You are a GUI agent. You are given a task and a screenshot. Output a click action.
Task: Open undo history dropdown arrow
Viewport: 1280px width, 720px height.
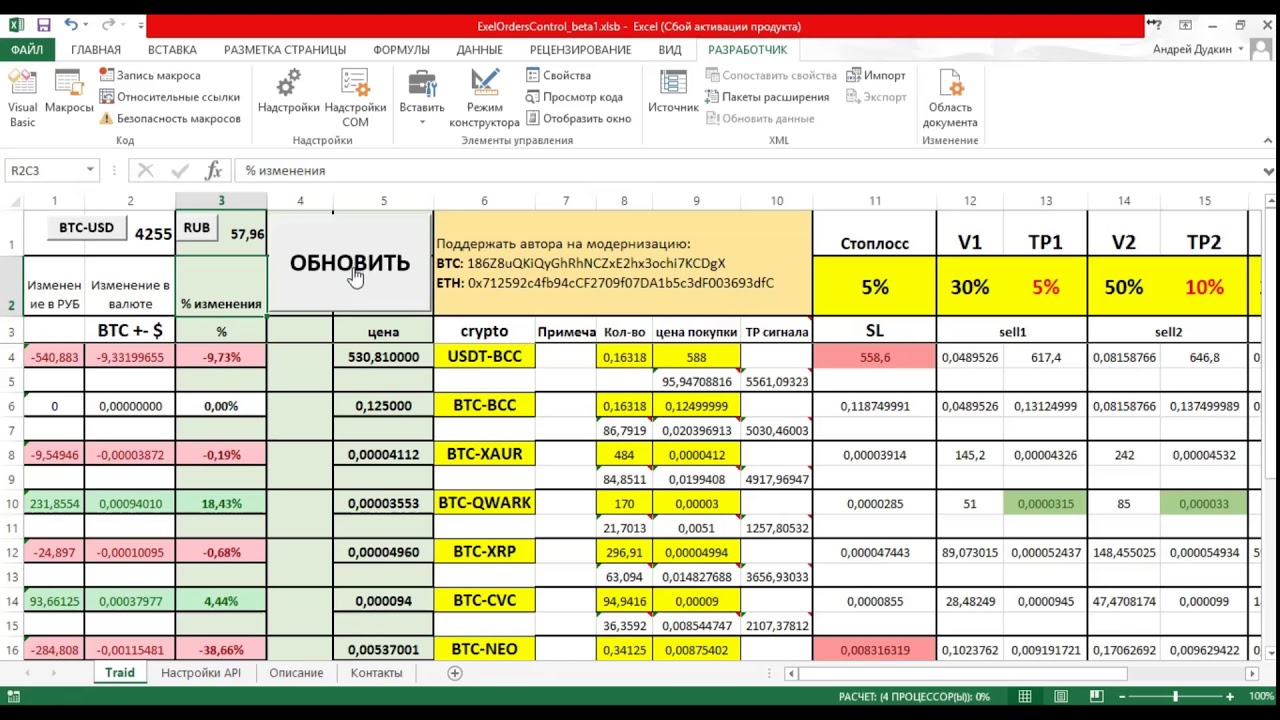[x=84, y=25]
